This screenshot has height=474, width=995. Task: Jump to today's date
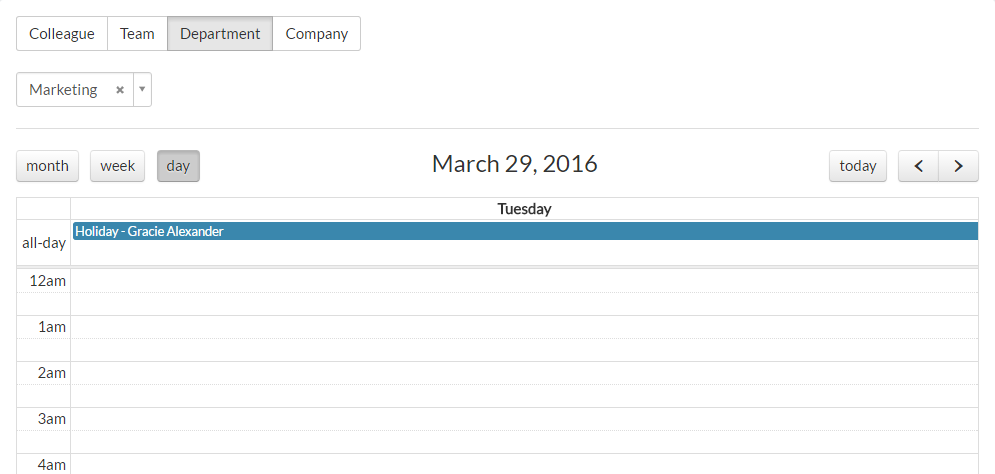(x=857, y=166)
